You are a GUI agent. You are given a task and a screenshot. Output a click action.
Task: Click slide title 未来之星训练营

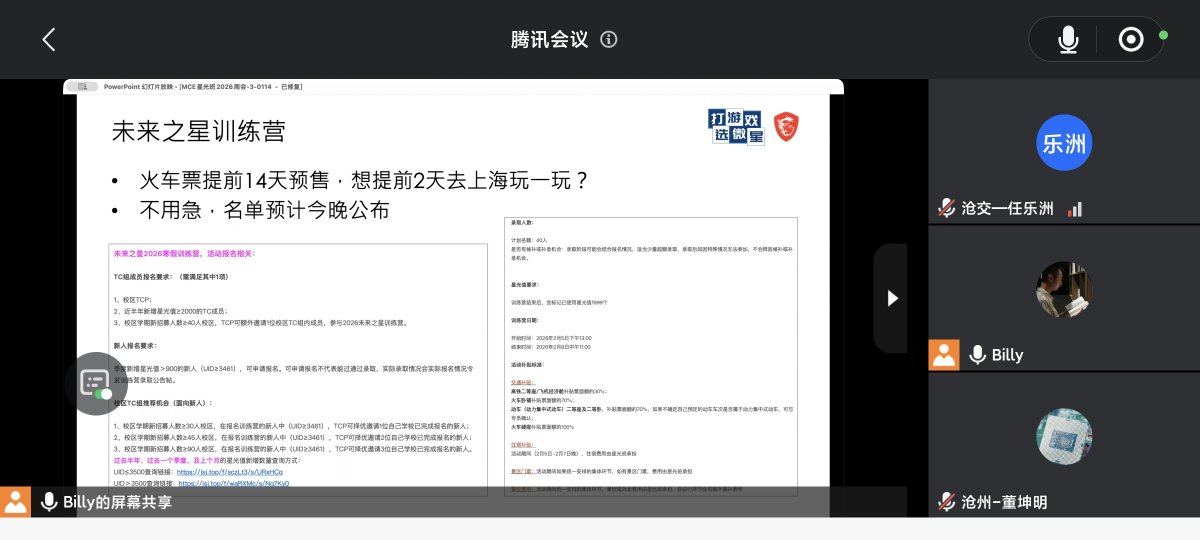(198, 130)
